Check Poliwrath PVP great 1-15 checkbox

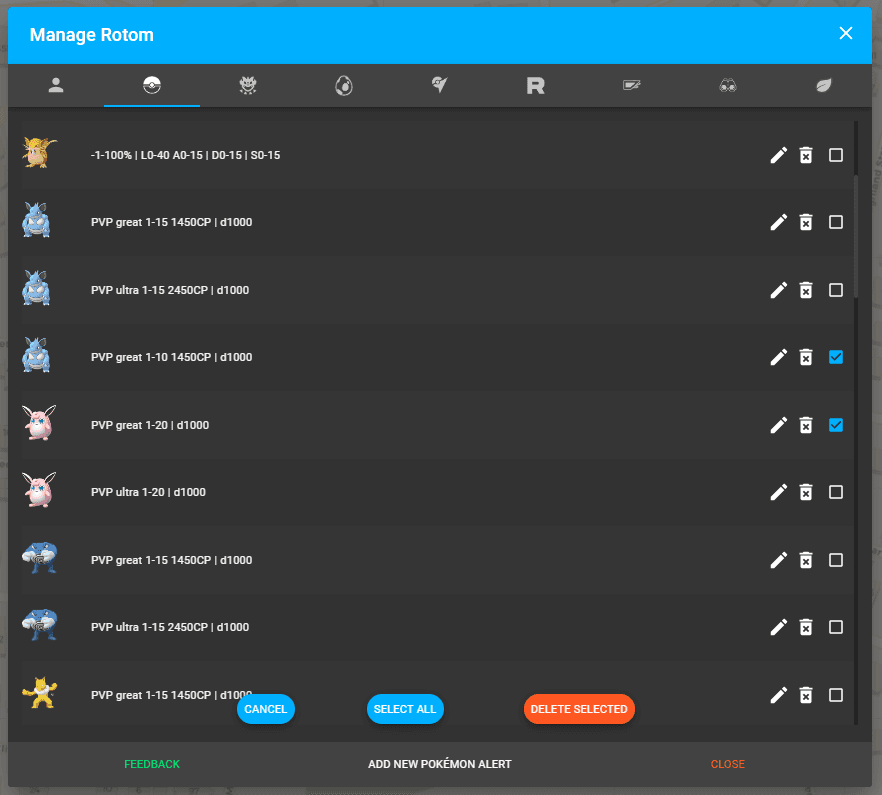(836, 560)
